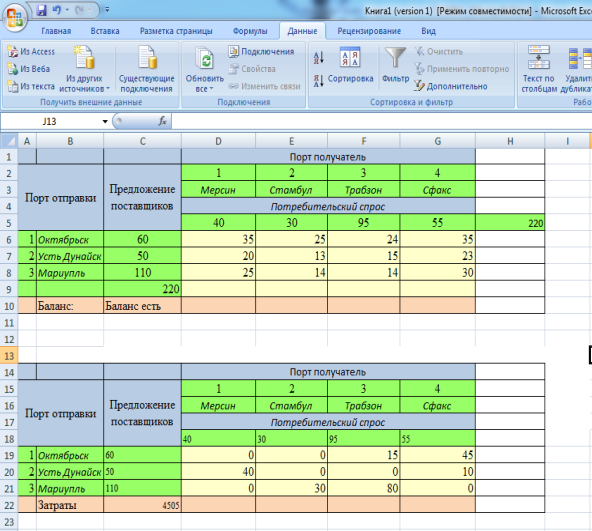Select cell E7 with value 13

[x=291, y=256]
